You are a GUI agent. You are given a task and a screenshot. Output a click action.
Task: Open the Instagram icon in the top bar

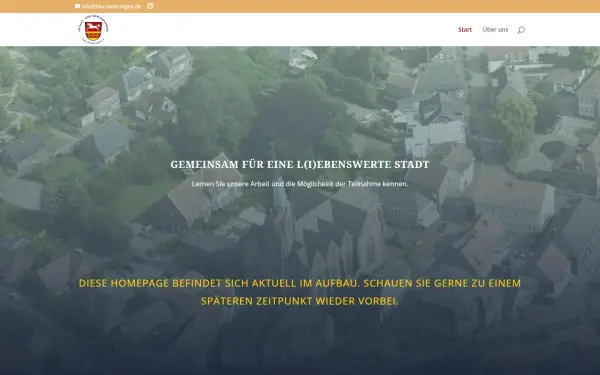[150, 6]
